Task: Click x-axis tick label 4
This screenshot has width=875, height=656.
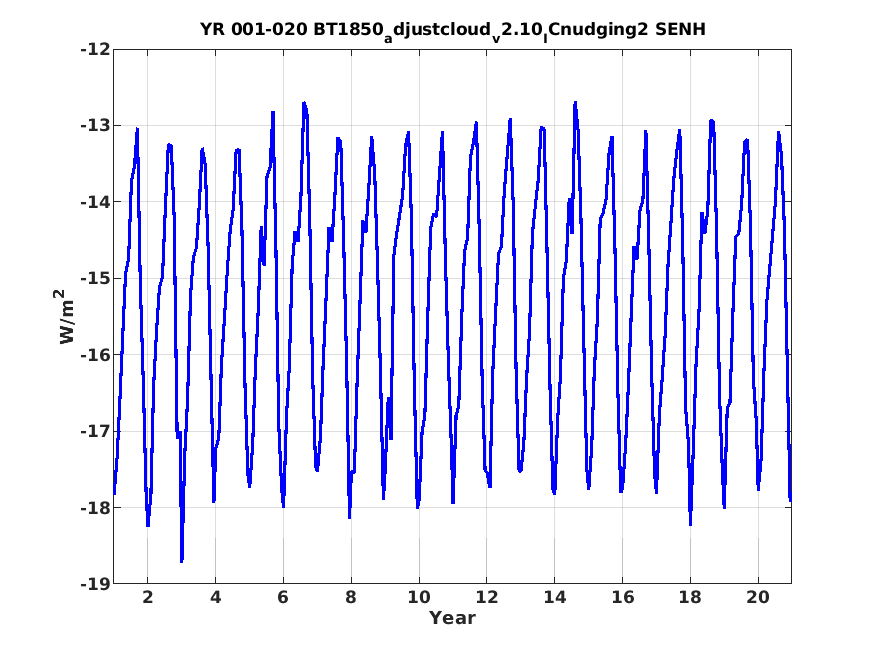Action: click(215, 597)
